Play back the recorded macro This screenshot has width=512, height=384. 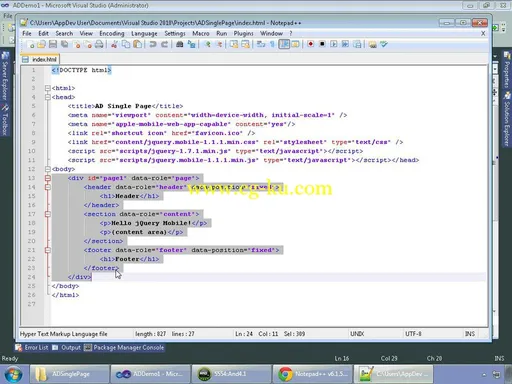(x=334, y=44)
